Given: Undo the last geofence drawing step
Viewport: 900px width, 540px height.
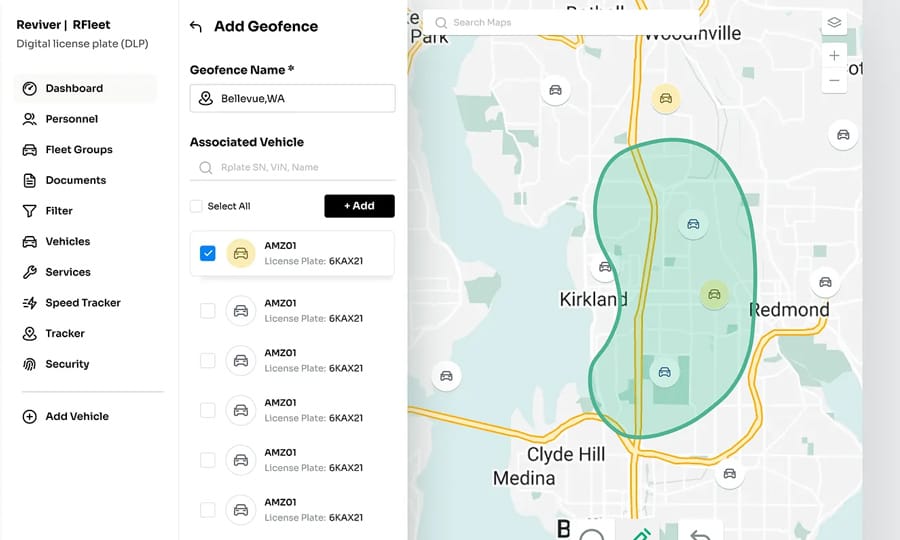Looking at the screenshot, I should [x=700, y=533].
